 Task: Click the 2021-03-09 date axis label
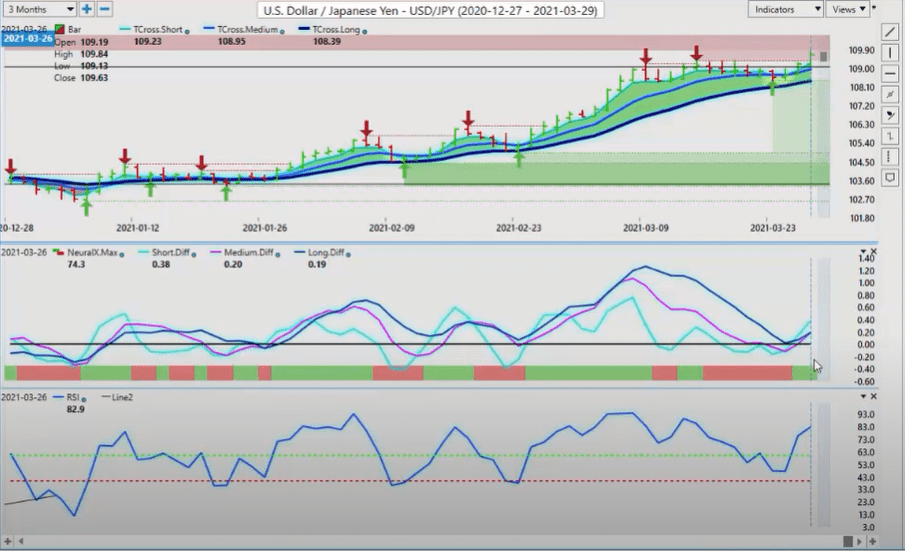(x=645, y=228)
